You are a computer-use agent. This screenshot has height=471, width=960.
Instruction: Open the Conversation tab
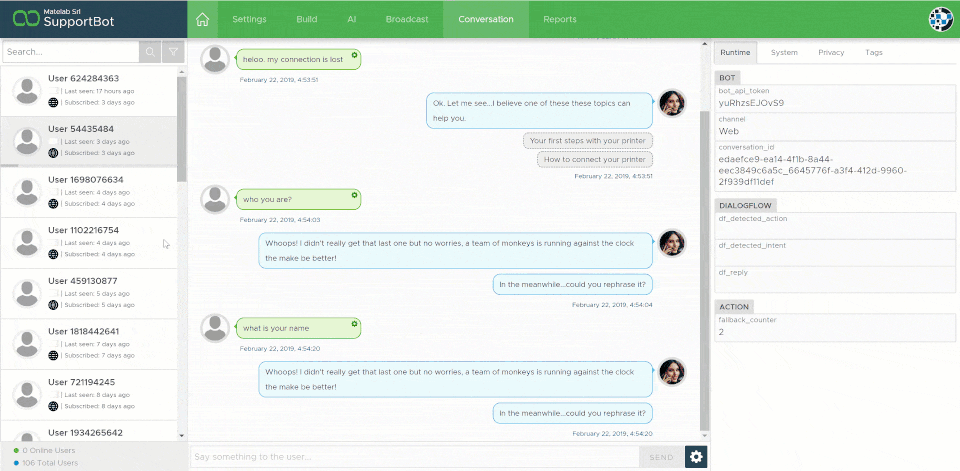pyautogui.click(x=486, y=19)
